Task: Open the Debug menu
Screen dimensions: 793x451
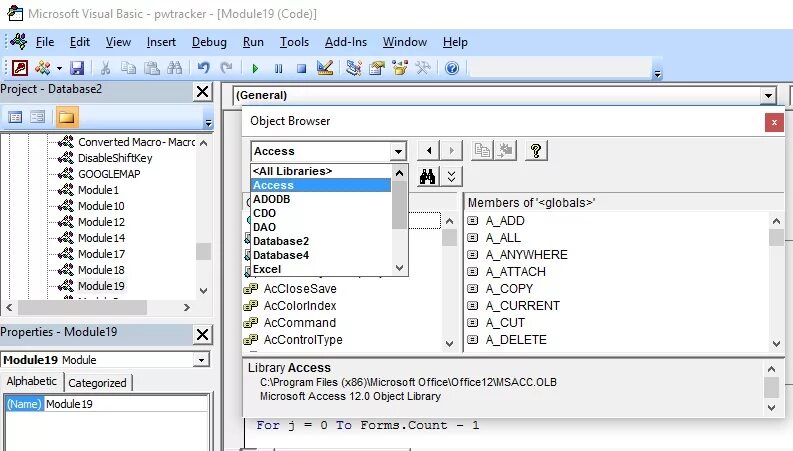Action: tap(209, 42)
